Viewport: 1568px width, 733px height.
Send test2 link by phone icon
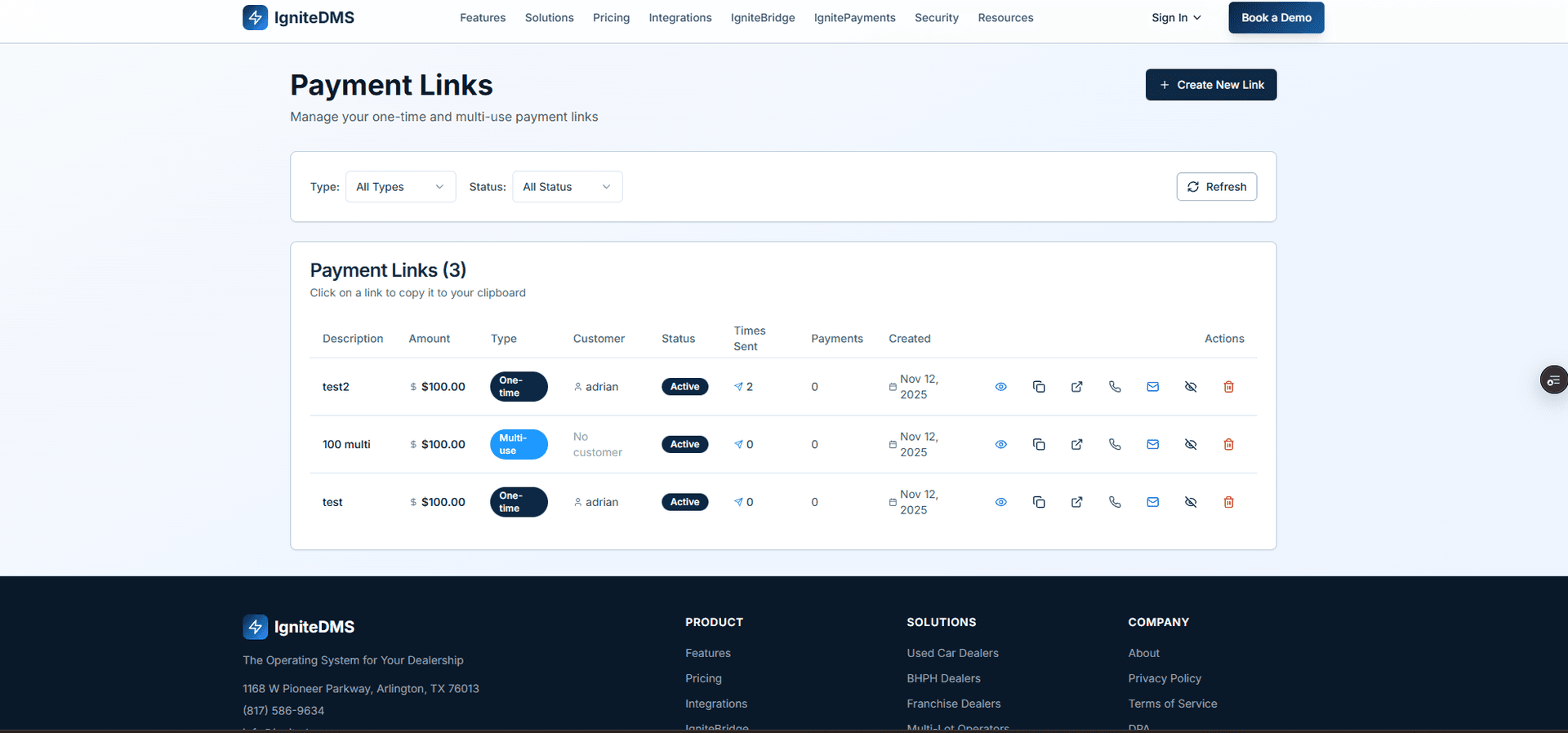click(1115, 387)
